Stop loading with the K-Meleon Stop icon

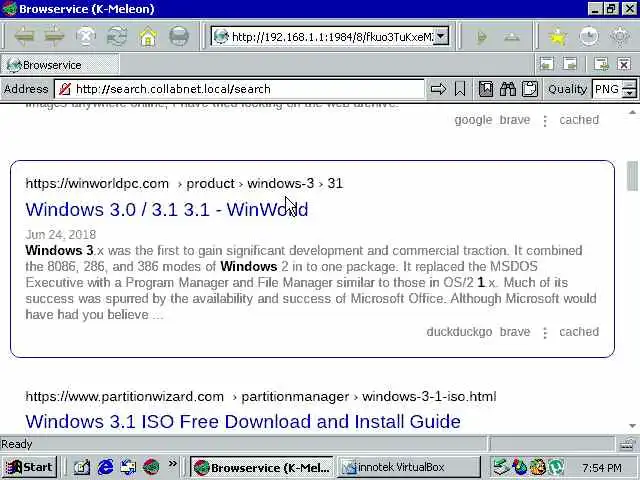86,37
